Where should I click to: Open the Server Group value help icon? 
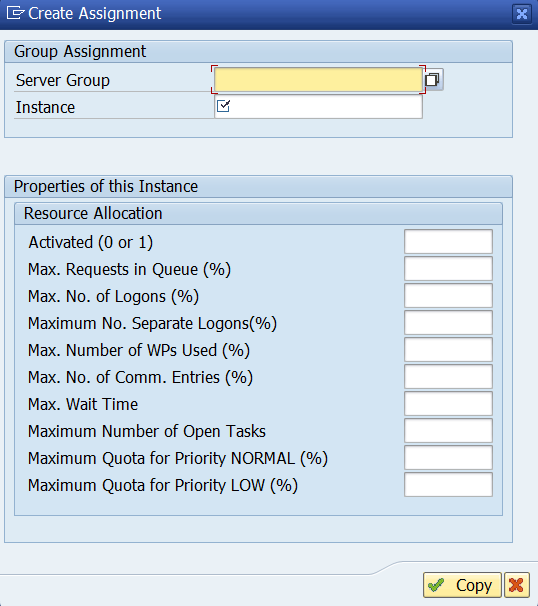pos(433,80)
